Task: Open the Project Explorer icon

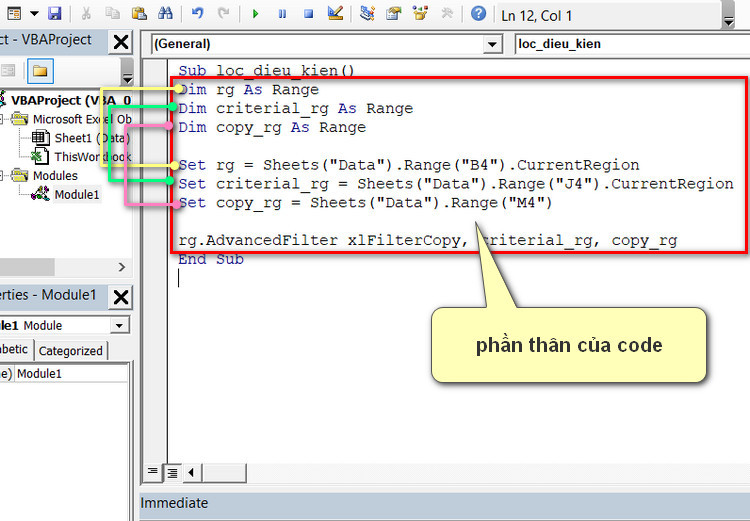Action: click(x=367, y=13)
